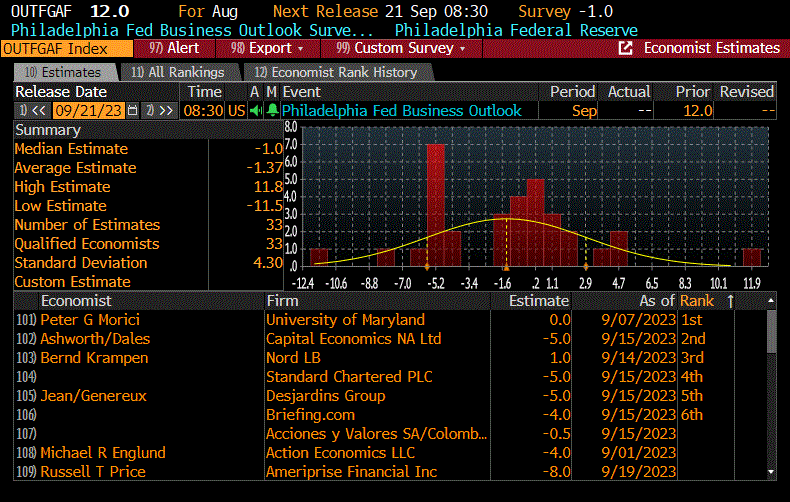Click the Prior value 12.0
Screen dimensions: 790x502
pos(698,111)
